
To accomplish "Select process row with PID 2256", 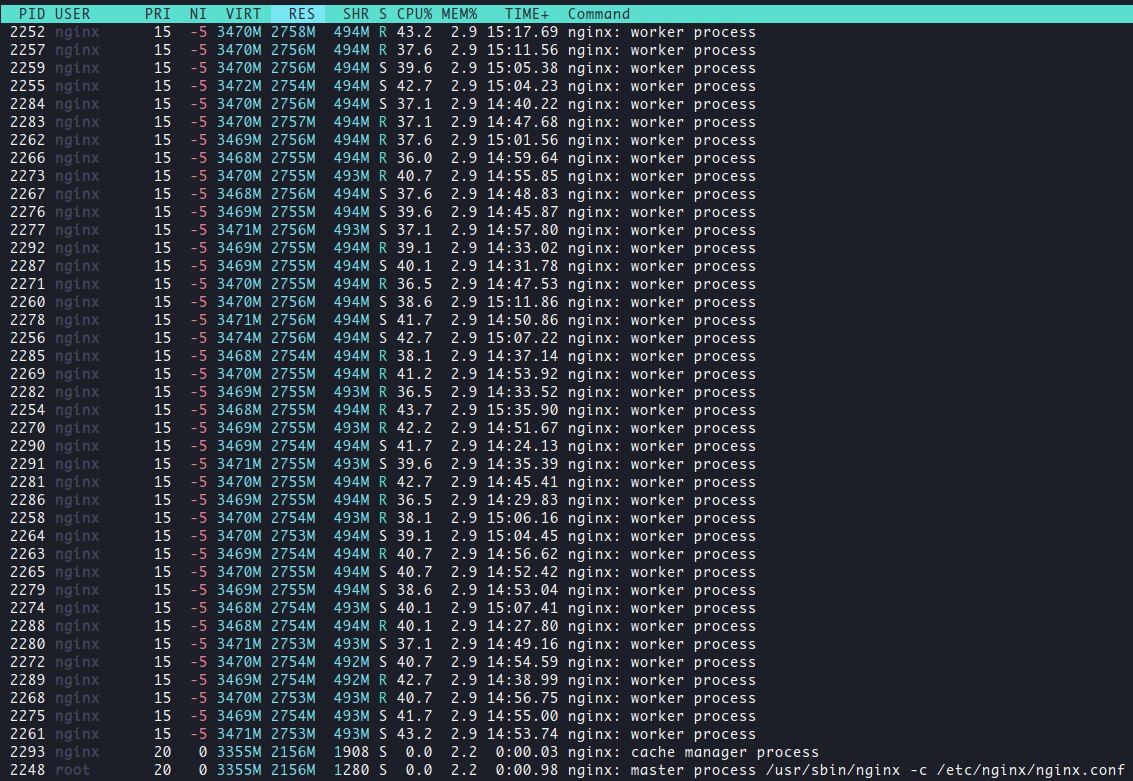I will pyautogui.click(x=566, y=338).
